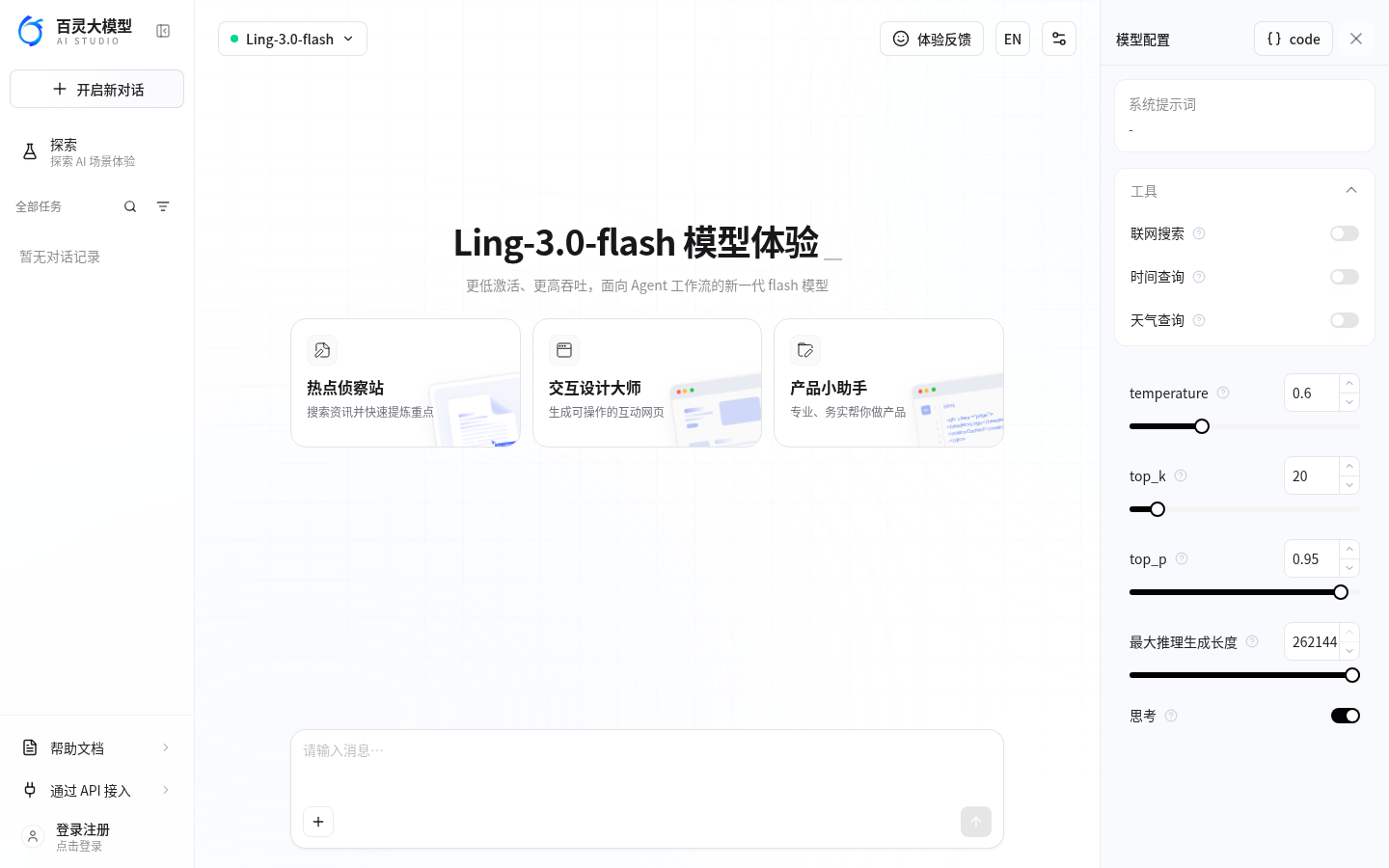Image resolution: width=1389 pixels, height=868 pixels.
Task: Click the 交互设计大师 window icon
Action: (564, 350)
